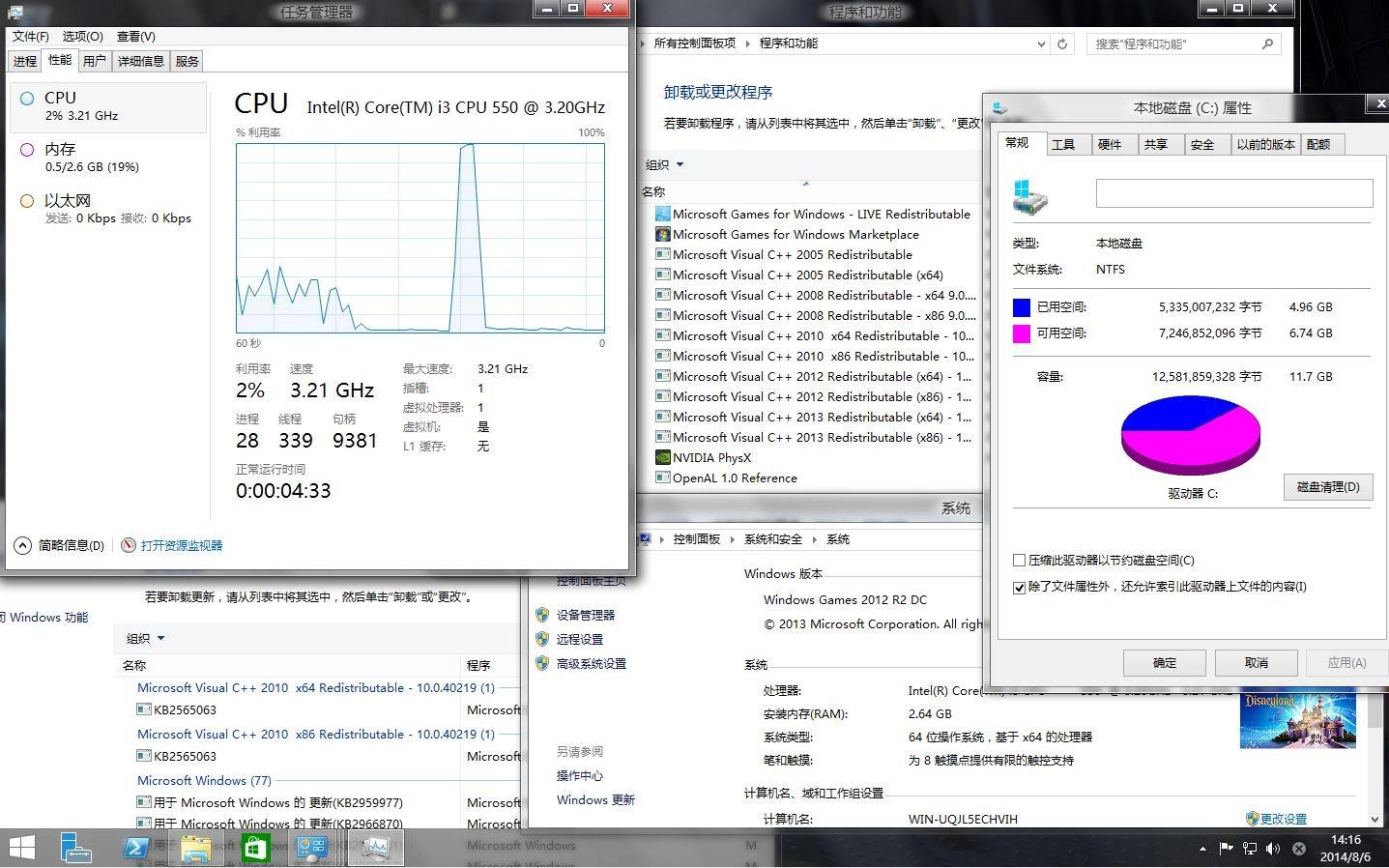Click Games for Windows Marketplace icon

pos(662,234)
